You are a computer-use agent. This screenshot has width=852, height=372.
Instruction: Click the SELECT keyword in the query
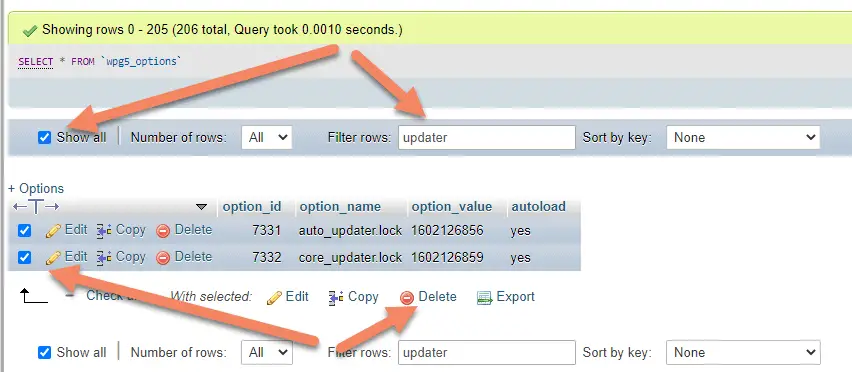36,62
